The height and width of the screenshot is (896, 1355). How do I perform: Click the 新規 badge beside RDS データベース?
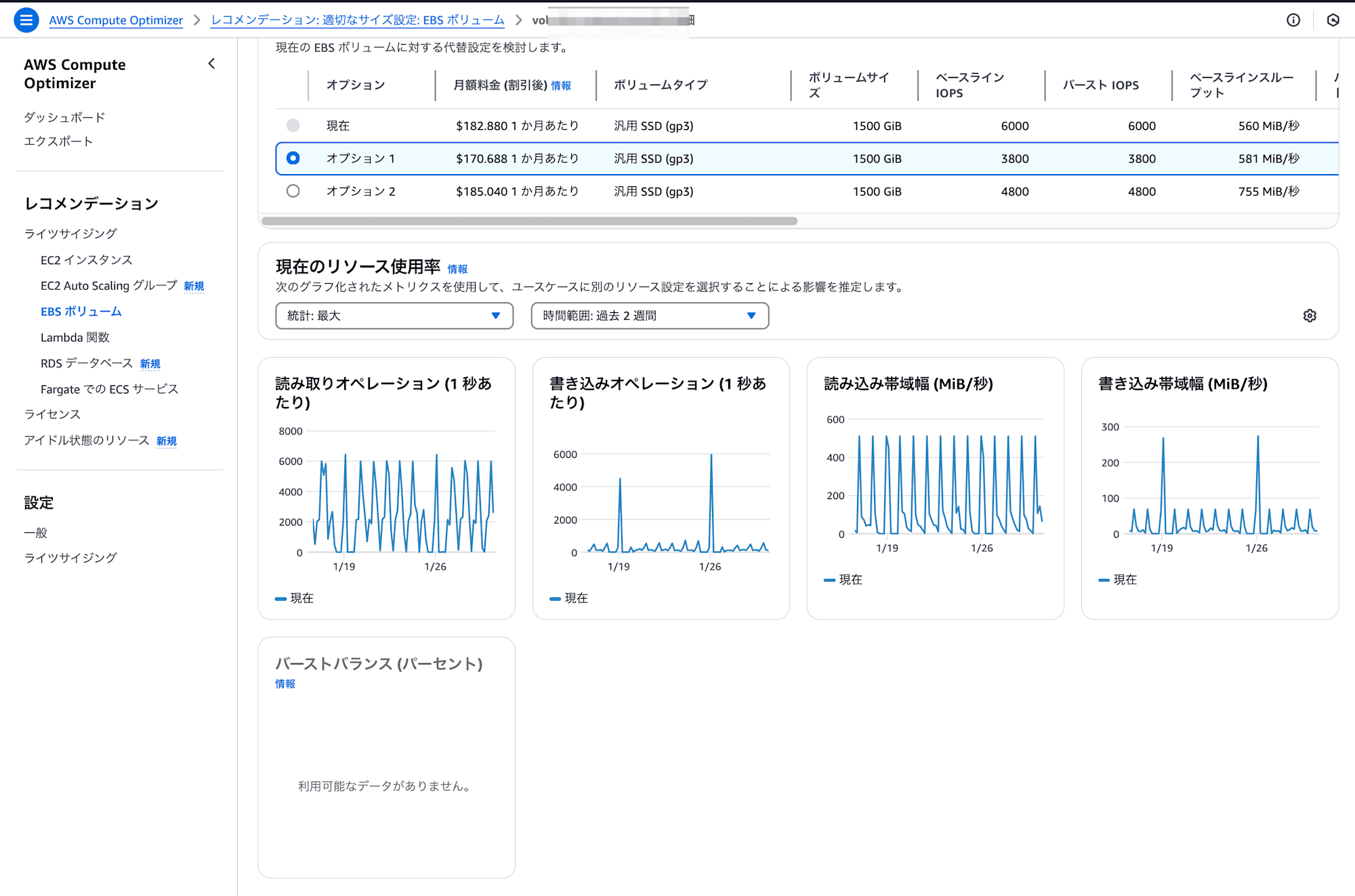[150, 364]
